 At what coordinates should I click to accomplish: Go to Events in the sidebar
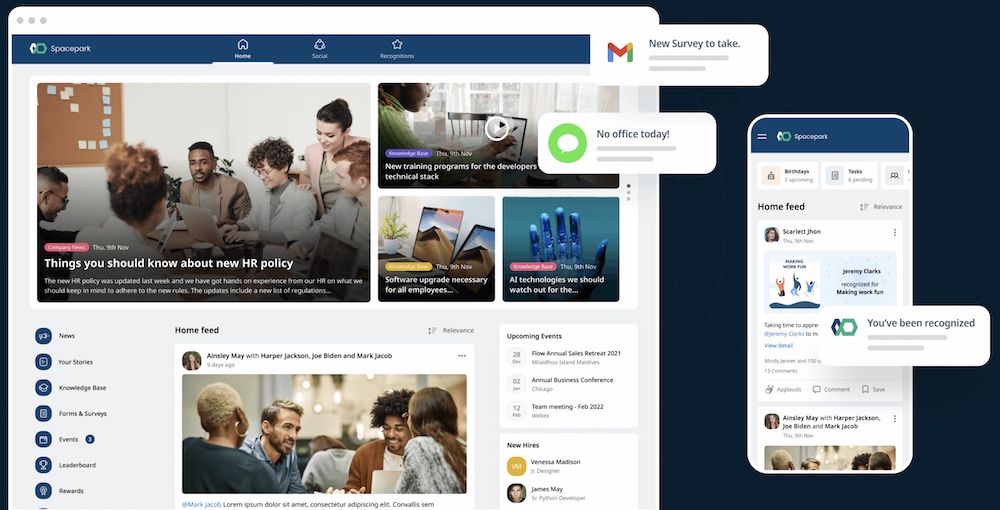[x=44, y=439]
